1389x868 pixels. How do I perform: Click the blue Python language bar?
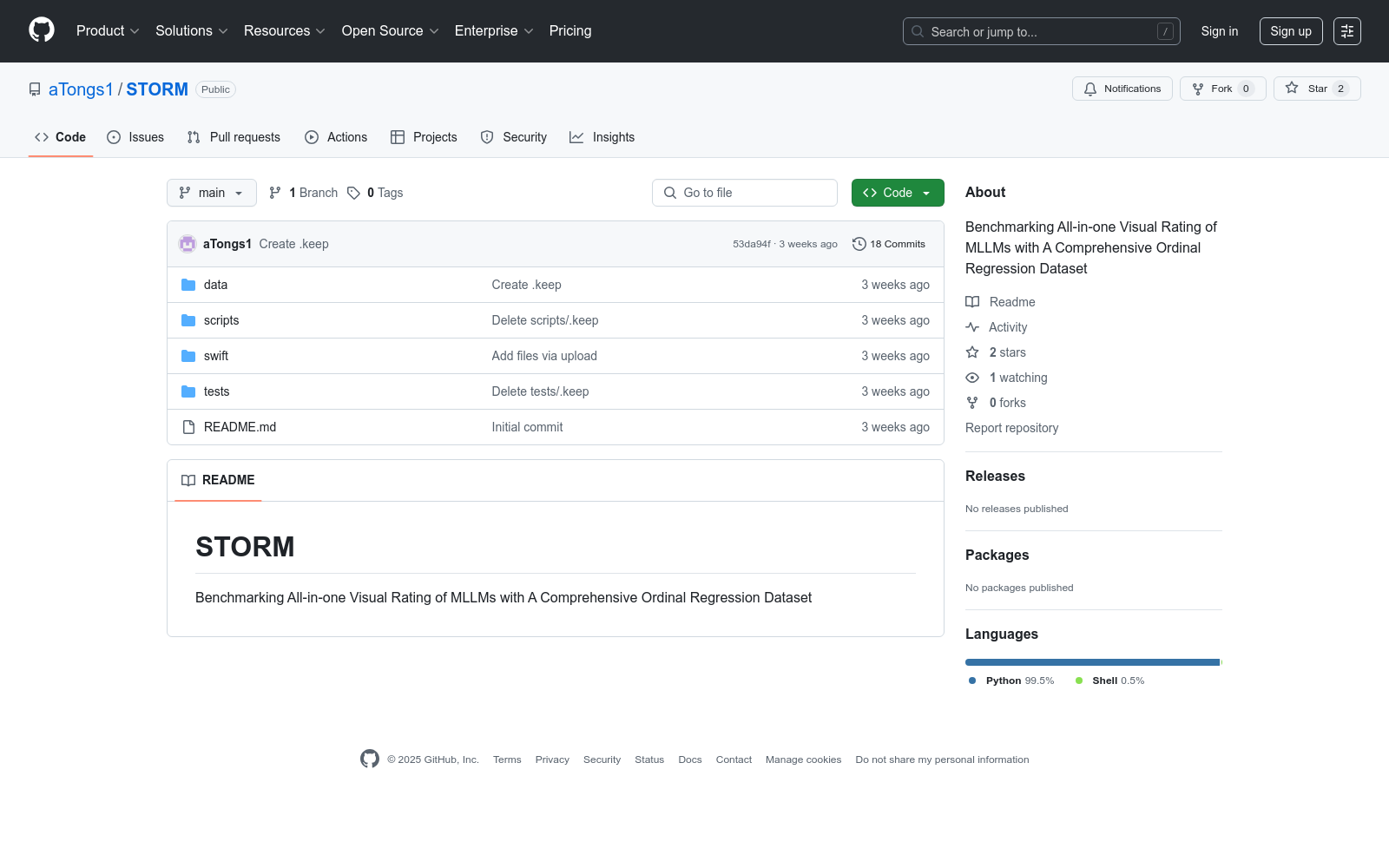point(1092,662)
